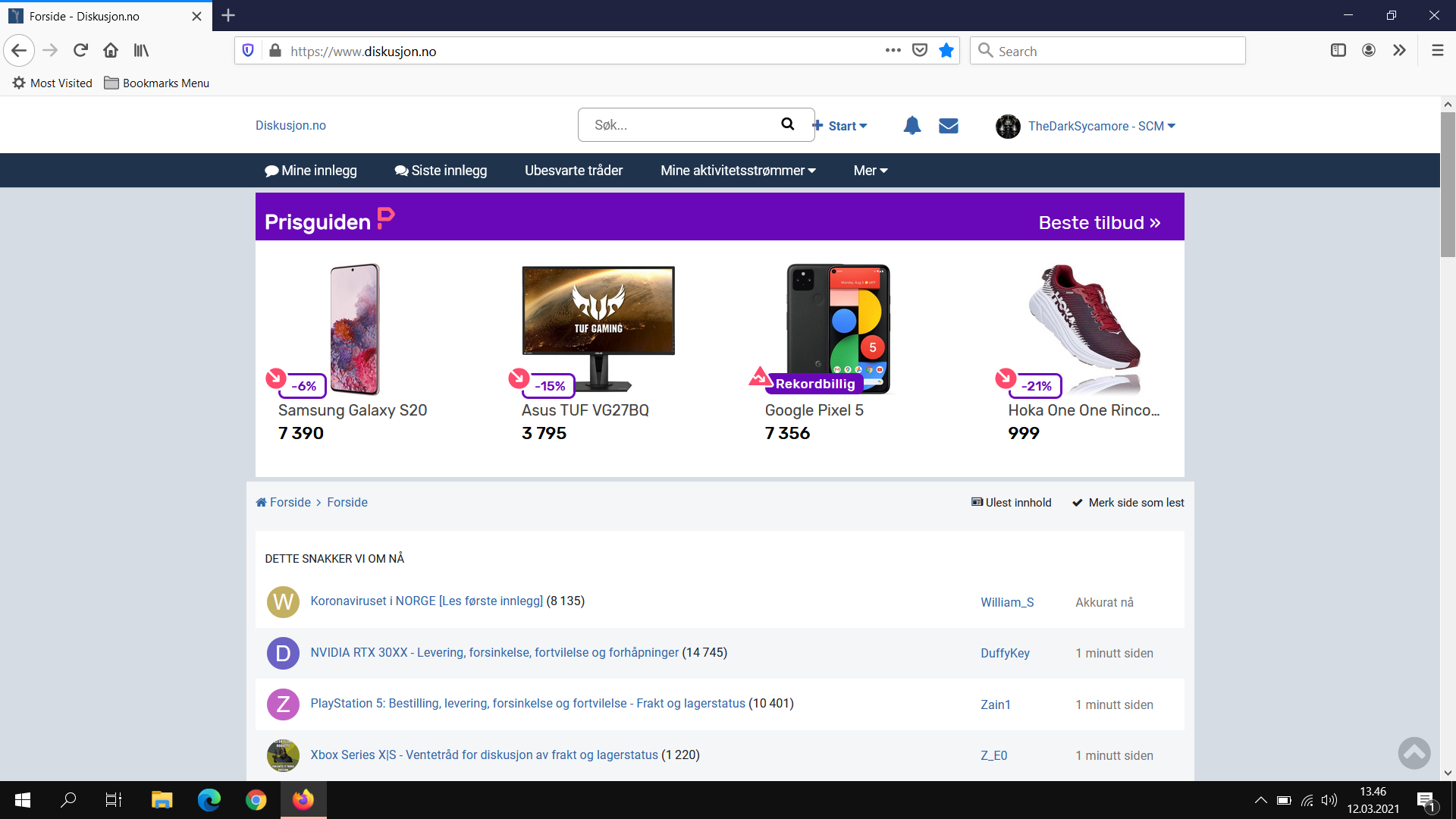Viewport: 1456px width, 819px height.
Task: Launch Microsoft Edge from the taskbar
Action: (209, 800)
